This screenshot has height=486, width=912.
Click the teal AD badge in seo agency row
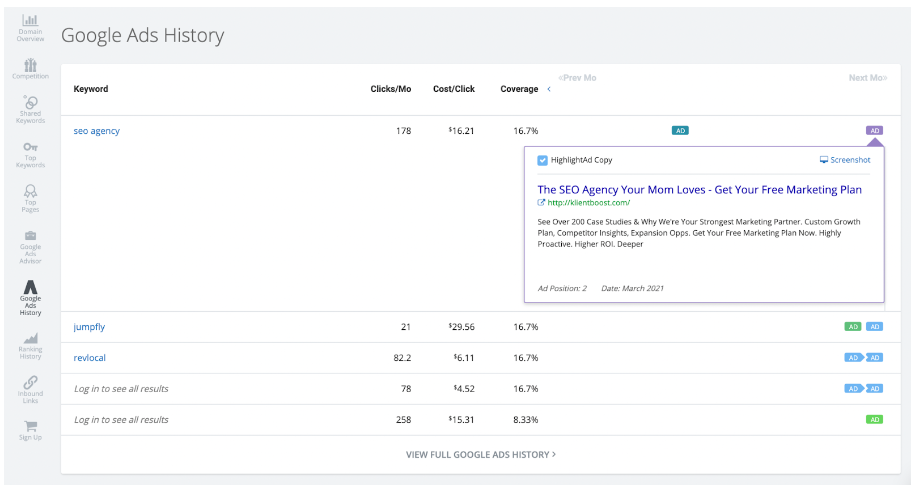[680, 130]
